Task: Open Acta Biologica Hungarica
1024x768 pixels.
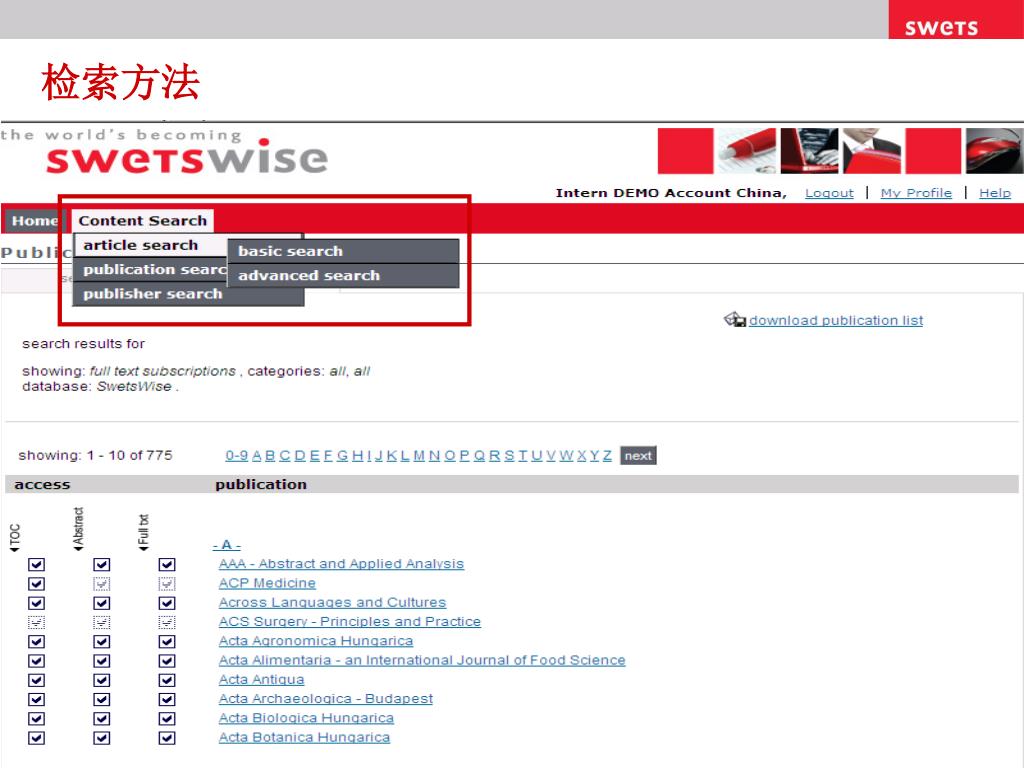Action: [306, 718]
